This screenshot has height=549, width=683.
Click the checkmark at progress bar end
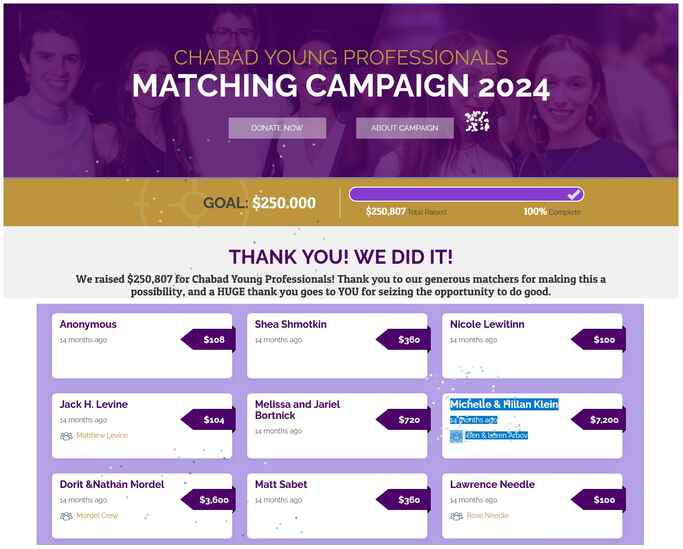tap(574, 195)
